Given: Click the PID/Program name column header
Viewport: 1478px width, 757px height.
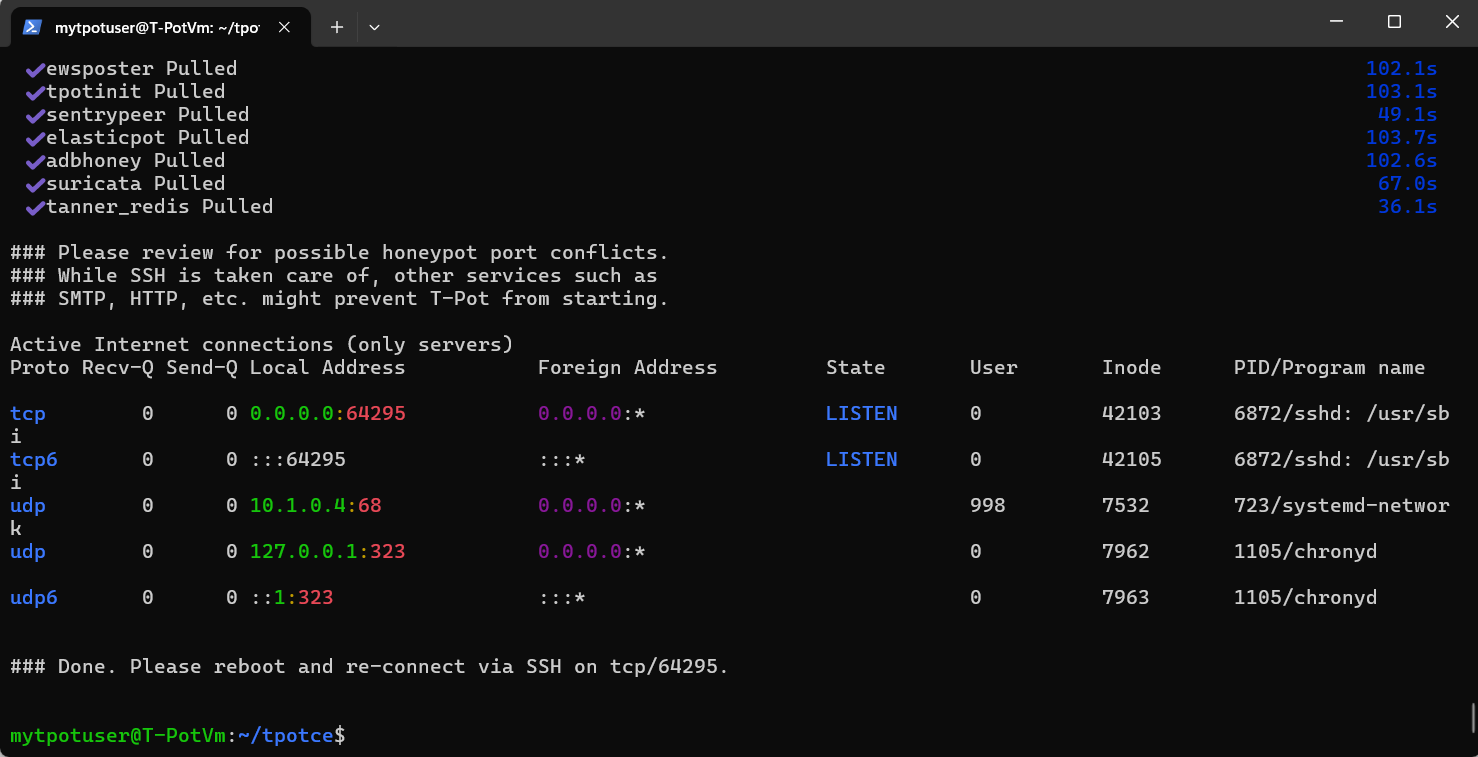Looking at the screenshot, I should [1329, 367].
